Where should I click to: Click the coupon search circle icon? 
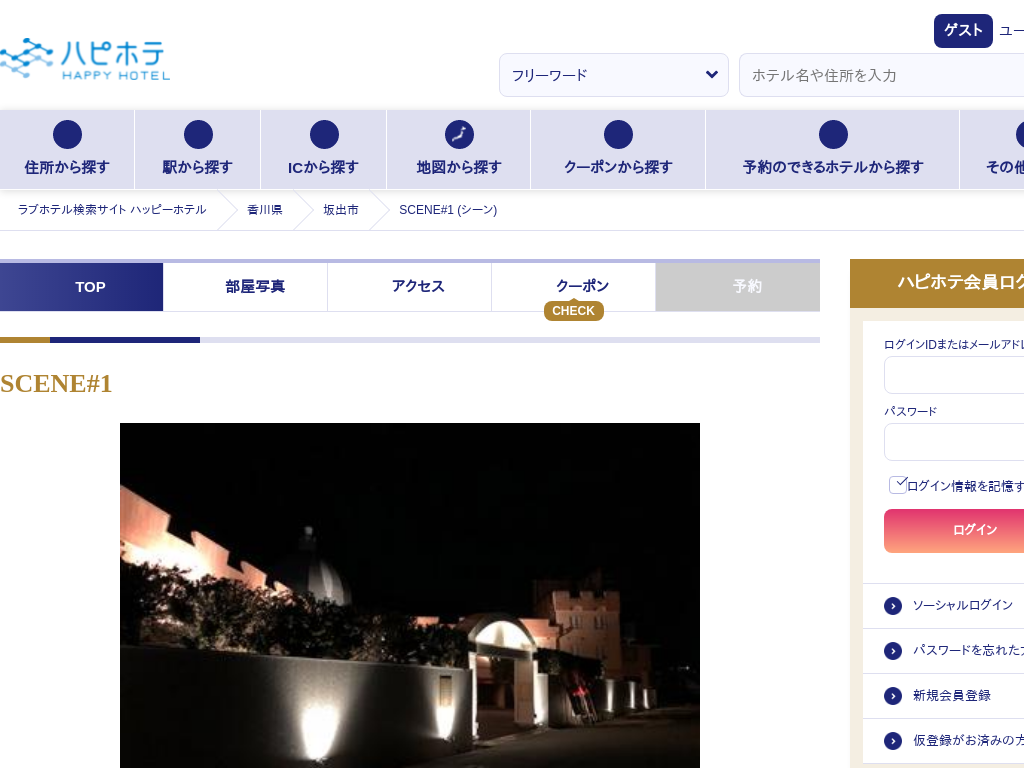click(x=618, y=135)
